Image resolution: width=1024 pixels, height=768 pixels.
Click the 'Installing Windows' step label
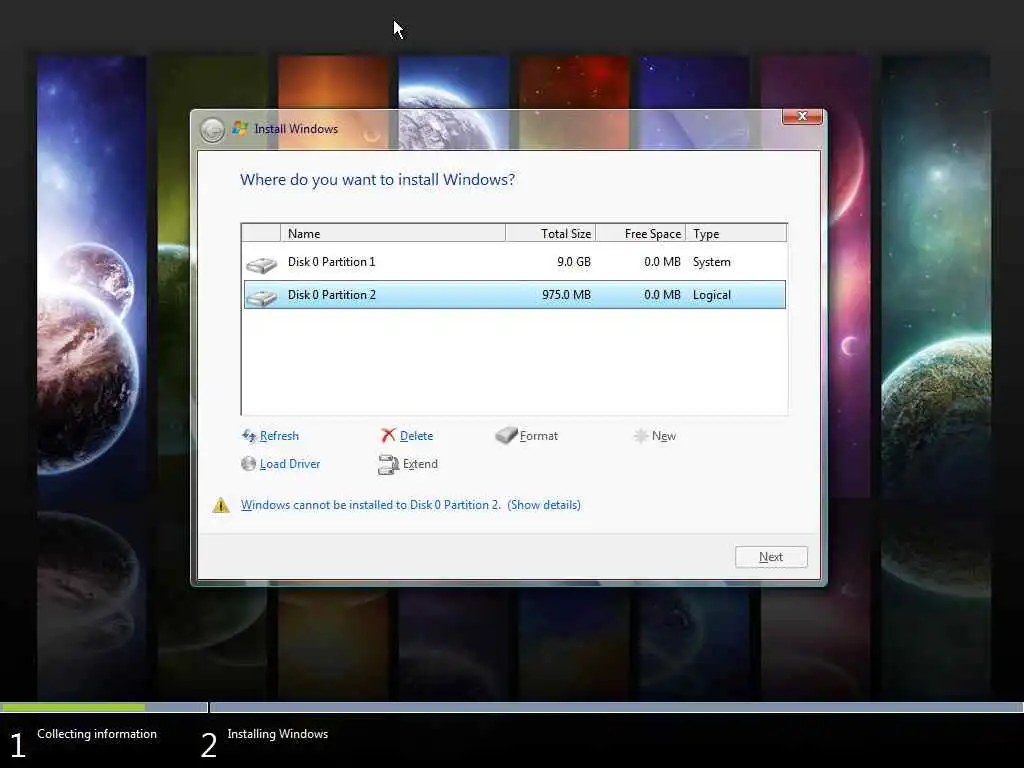278,733
